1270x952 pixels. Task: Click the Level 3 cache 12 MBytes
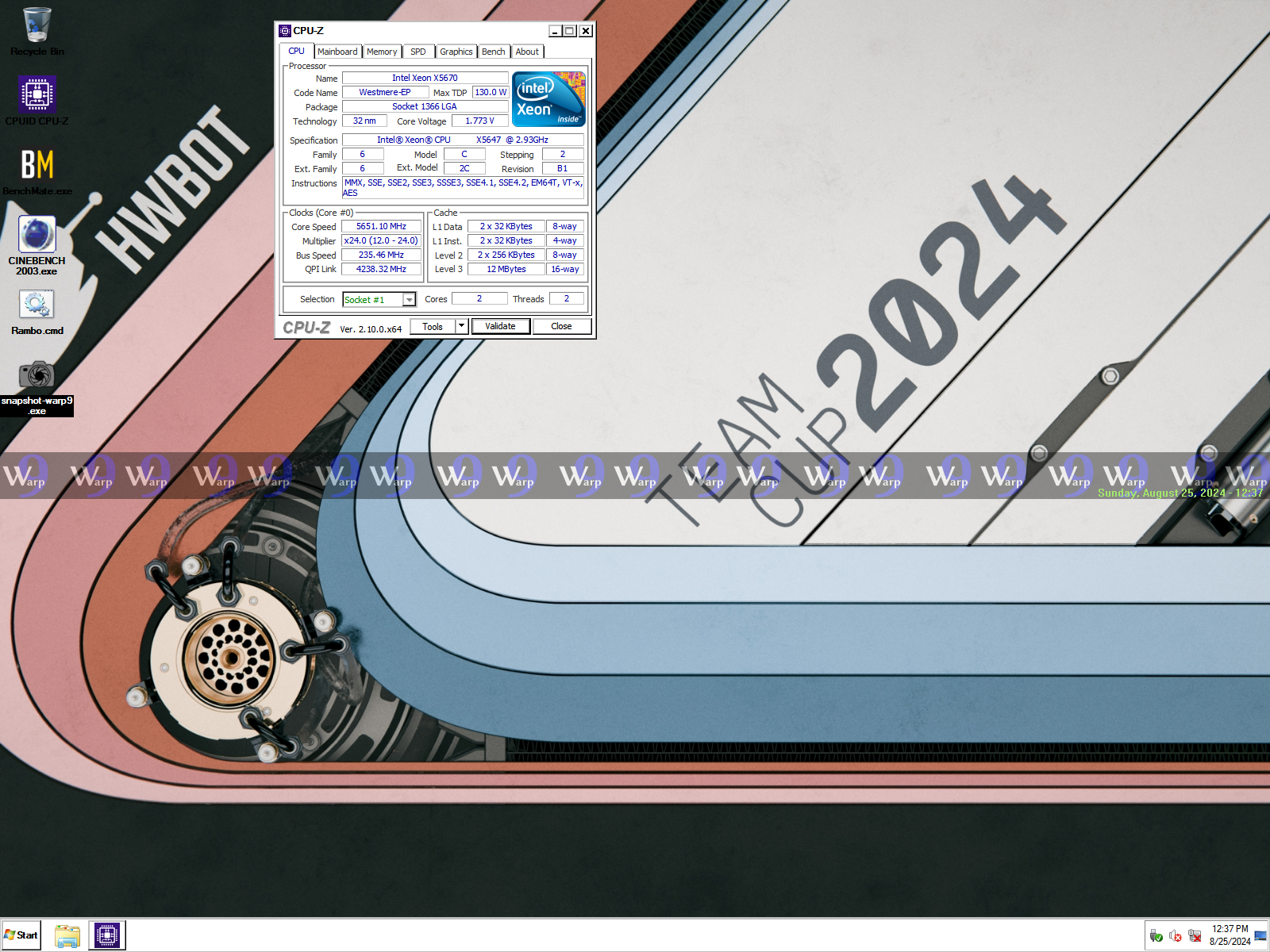pyautogui.click(x=506, y=269)
